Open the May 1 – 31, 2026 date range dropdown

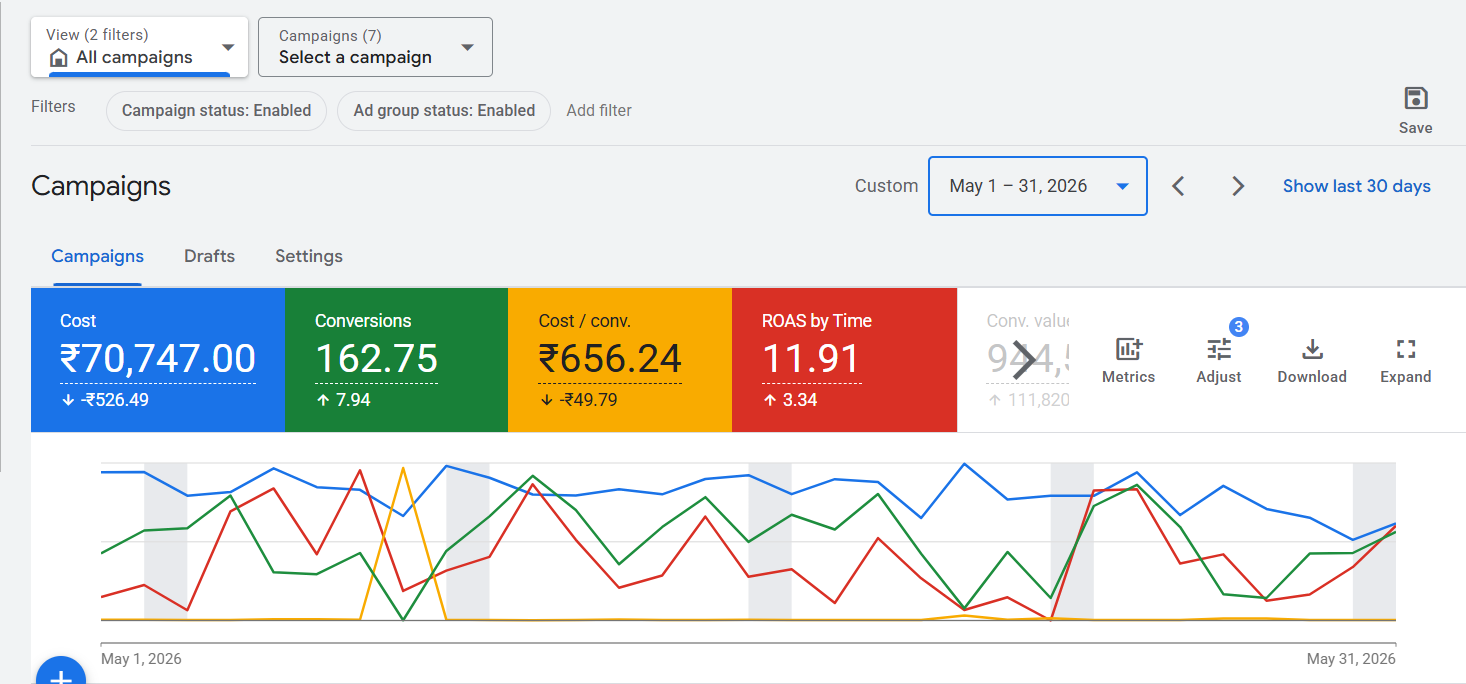click(x=1037, y=186)
